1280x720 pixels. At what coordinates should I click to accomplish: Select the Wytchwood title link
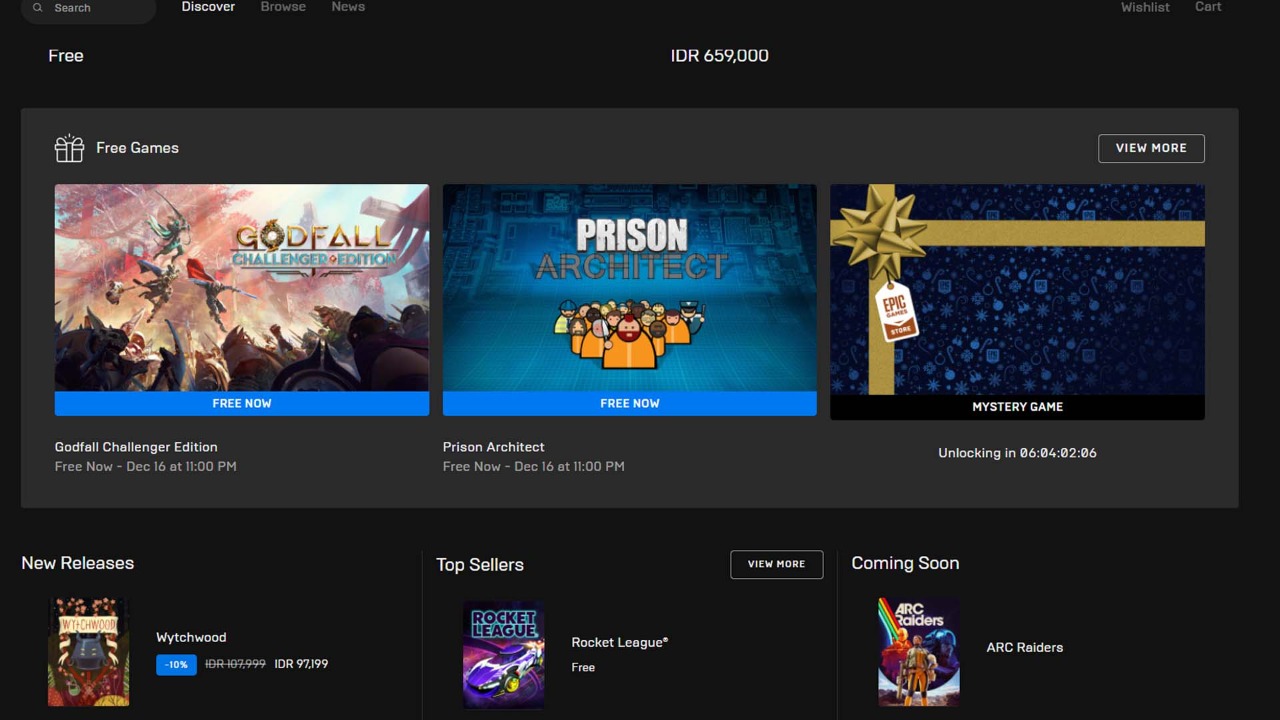coord(191,637)
